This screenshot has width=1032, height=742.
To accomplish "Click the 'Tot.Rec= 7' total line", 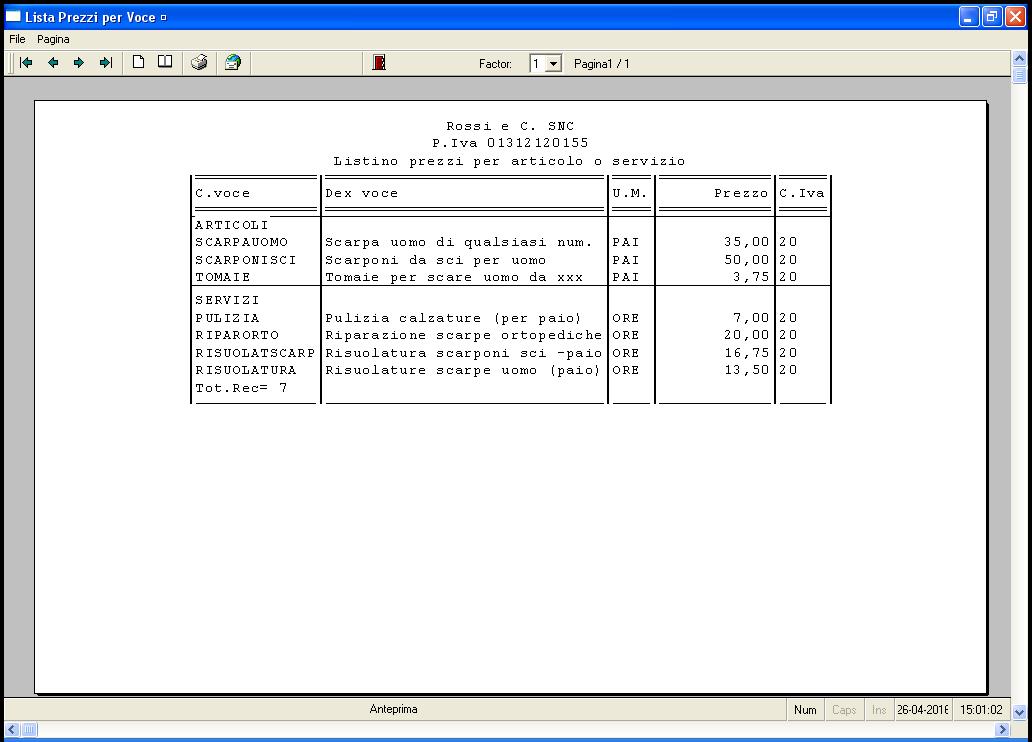I will tap(241, 388).
